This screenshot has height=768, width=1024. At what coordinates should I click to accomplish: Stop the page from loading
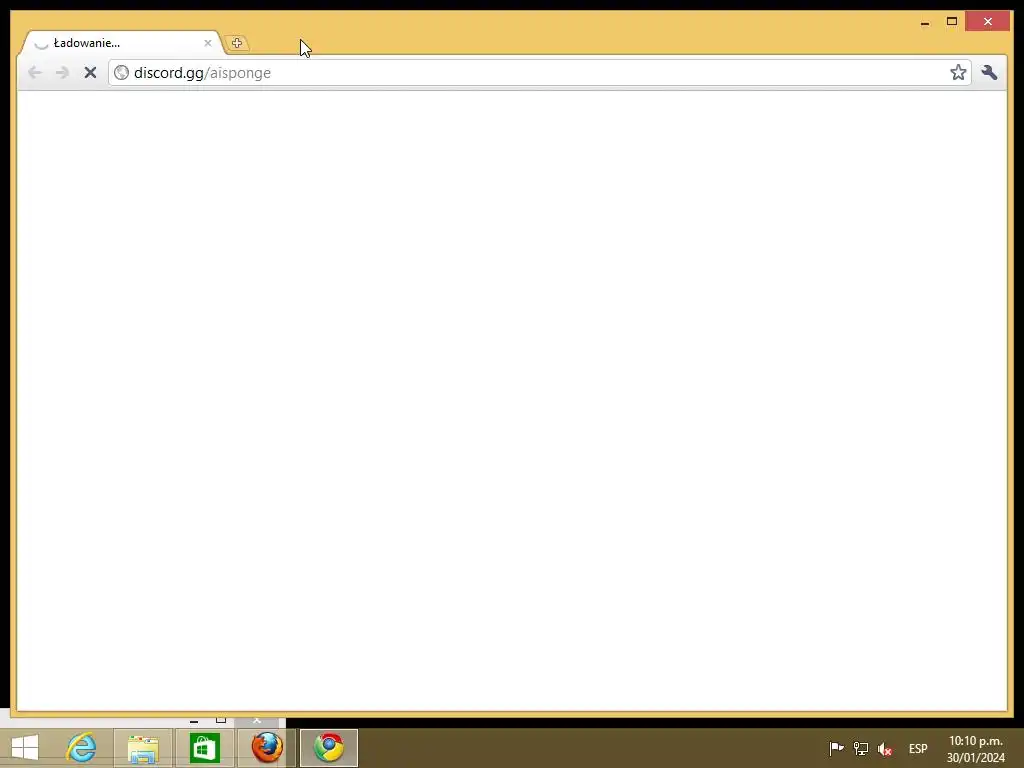90,72
